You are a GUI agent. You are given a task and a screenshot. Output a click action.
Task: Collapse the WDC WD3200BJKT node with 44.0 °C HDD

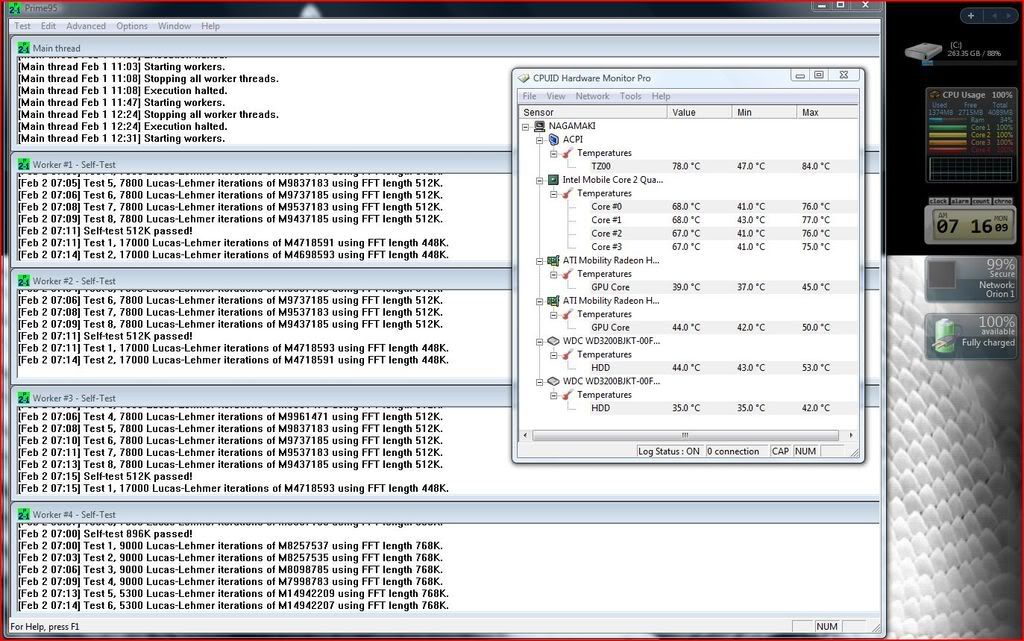click(539, 341)
